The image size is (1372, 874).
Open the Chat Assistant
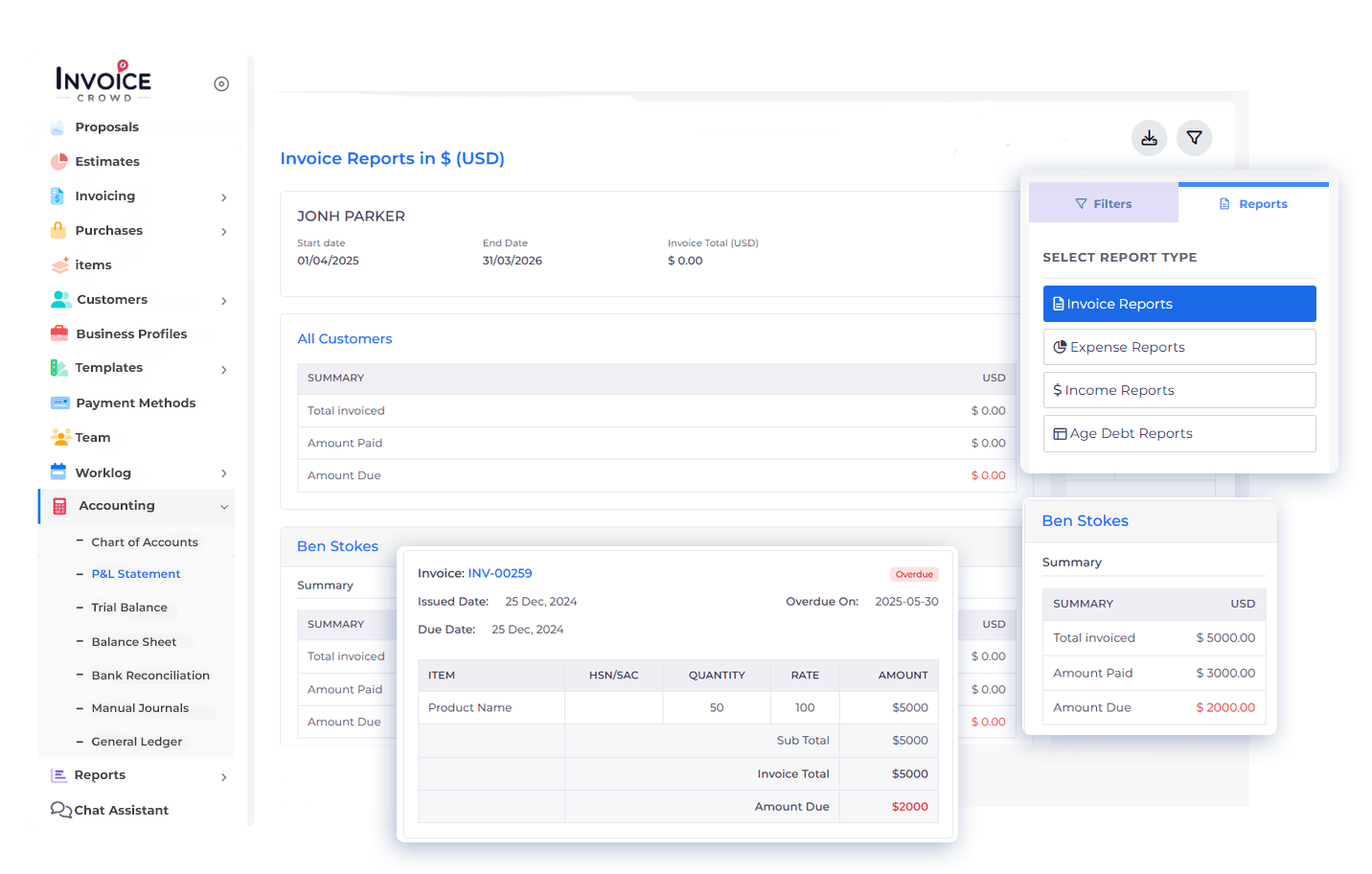121,811
